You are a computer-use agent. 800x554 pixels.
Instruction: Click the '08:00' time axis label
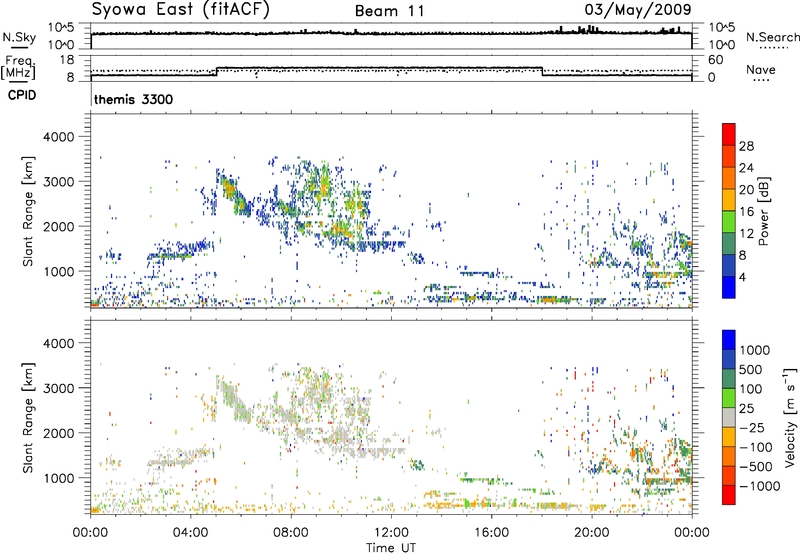291,533
